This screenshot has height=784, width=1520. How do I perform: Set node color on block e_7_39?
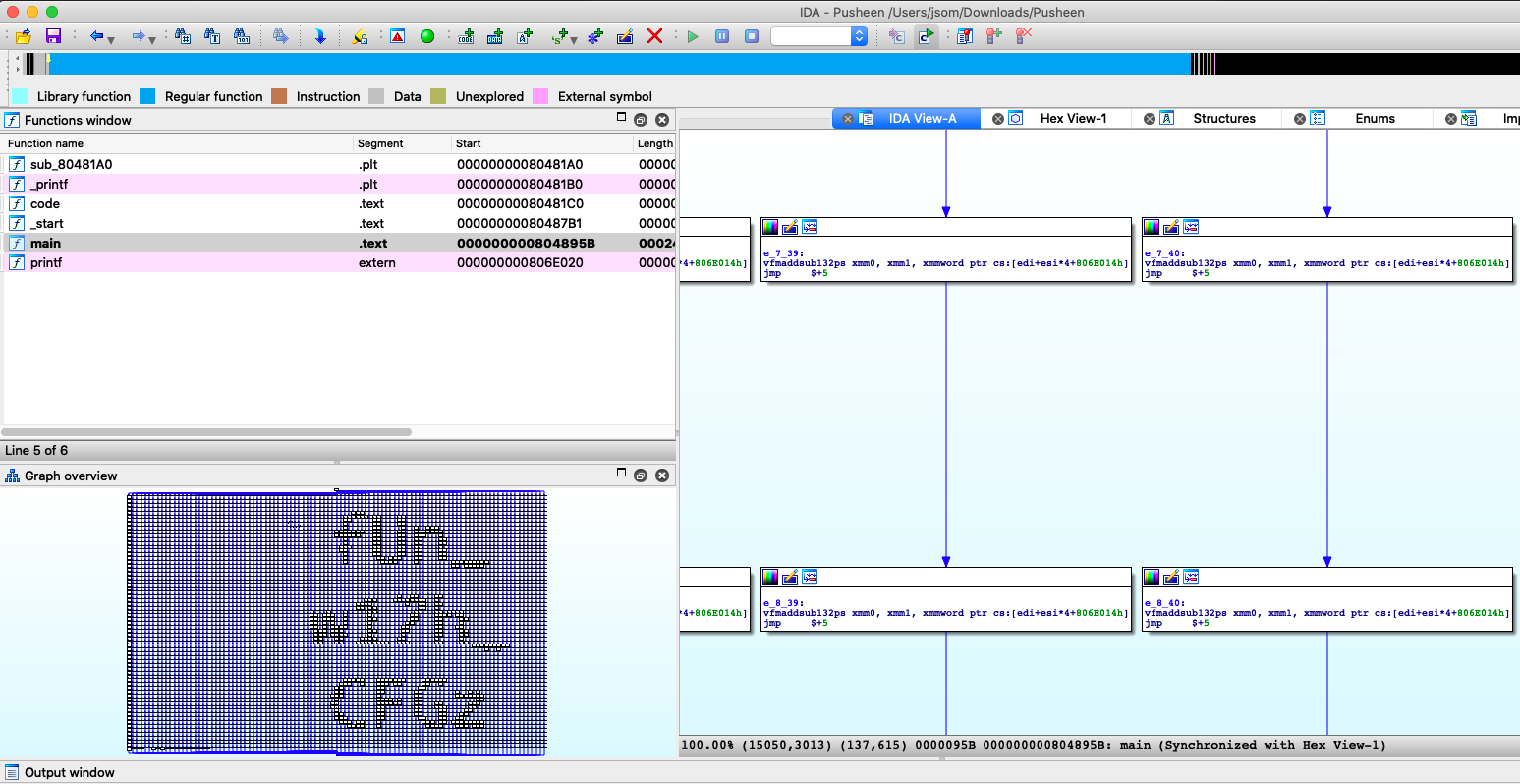coord(770,227)
